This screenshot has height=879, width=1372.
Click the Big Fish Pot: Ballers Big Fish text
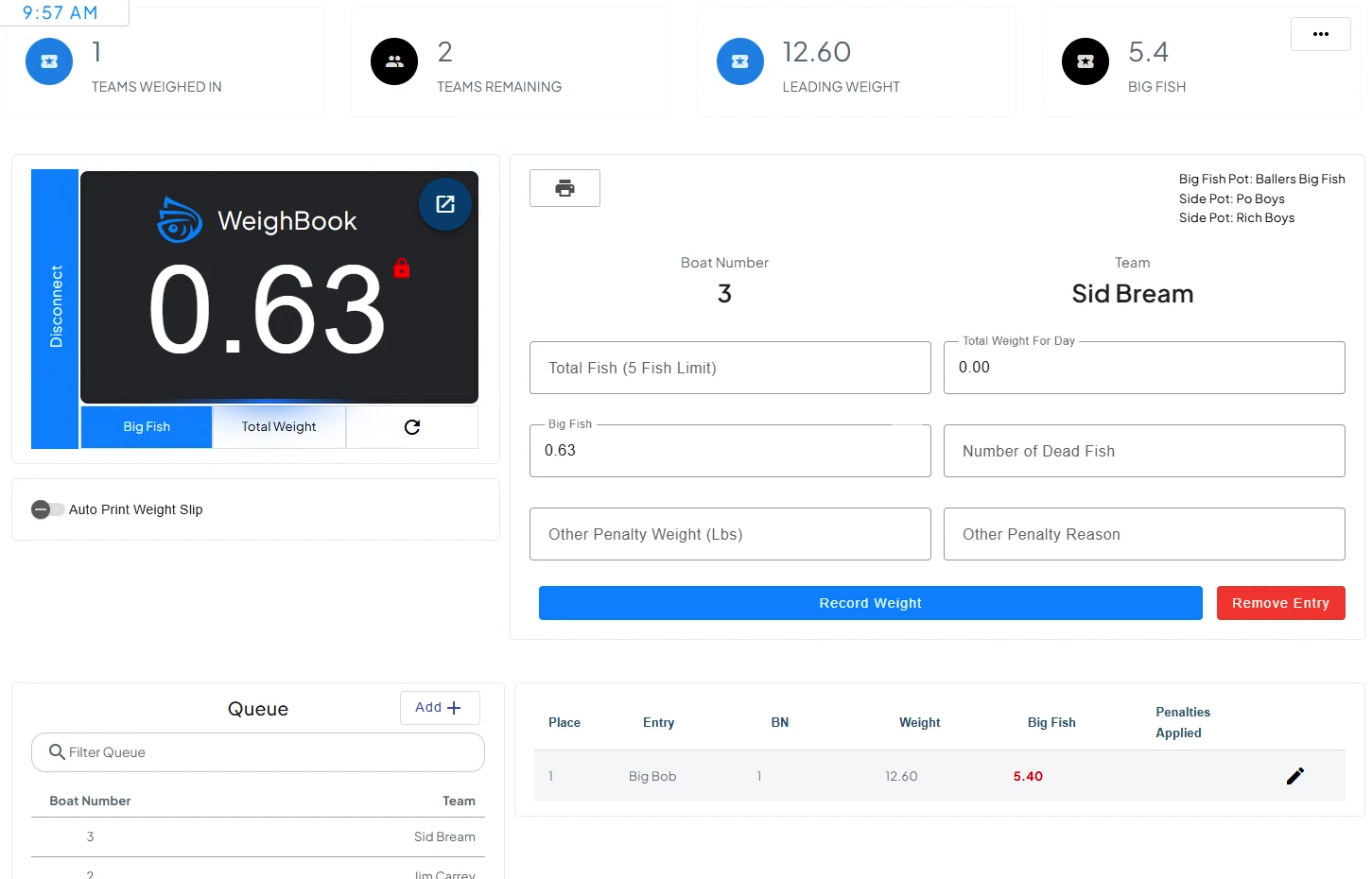point(1262,179)
